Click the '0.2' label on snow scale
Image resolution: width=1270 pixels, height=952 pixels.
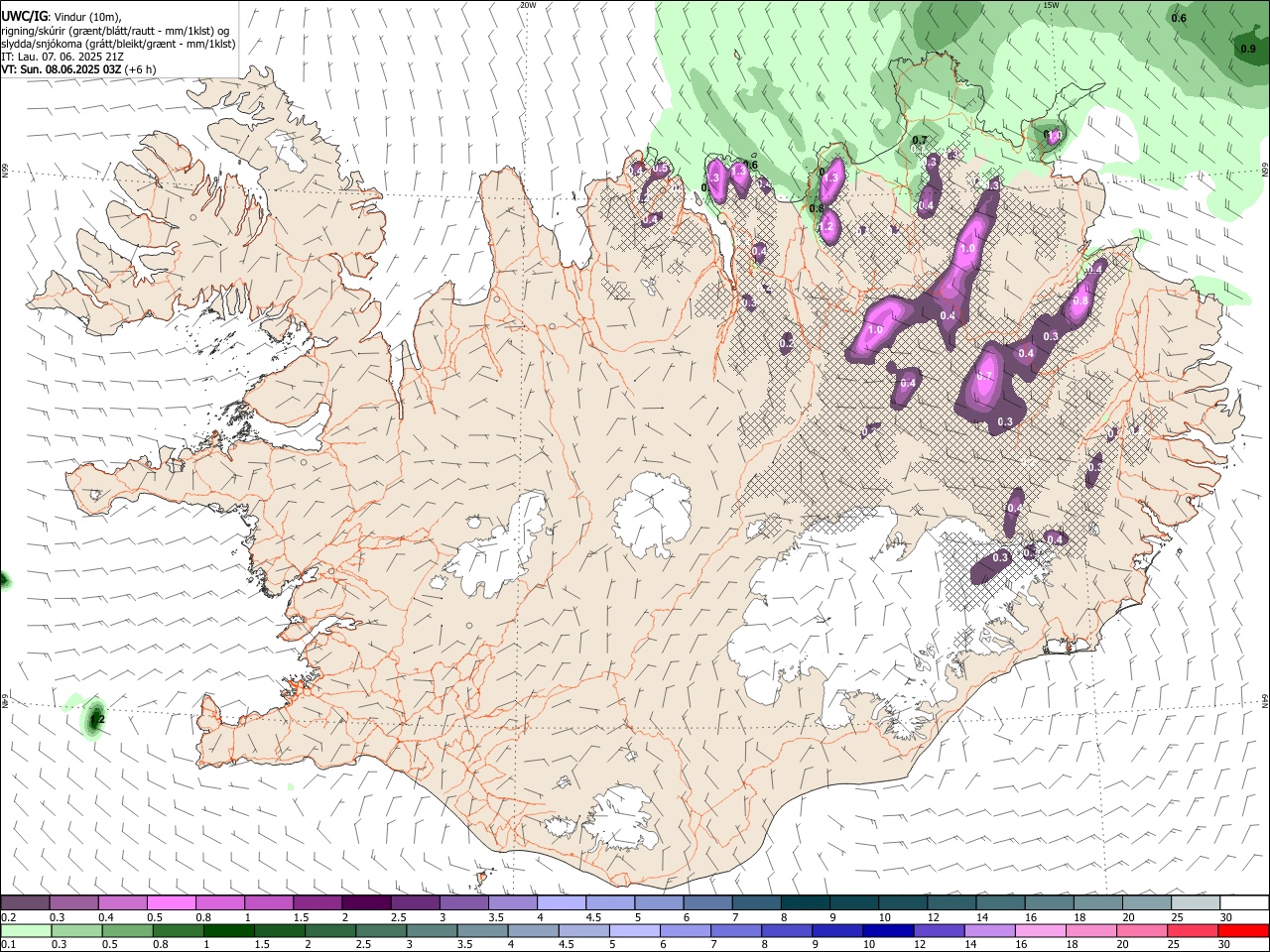pyautogui.click(x=8, y=917)
